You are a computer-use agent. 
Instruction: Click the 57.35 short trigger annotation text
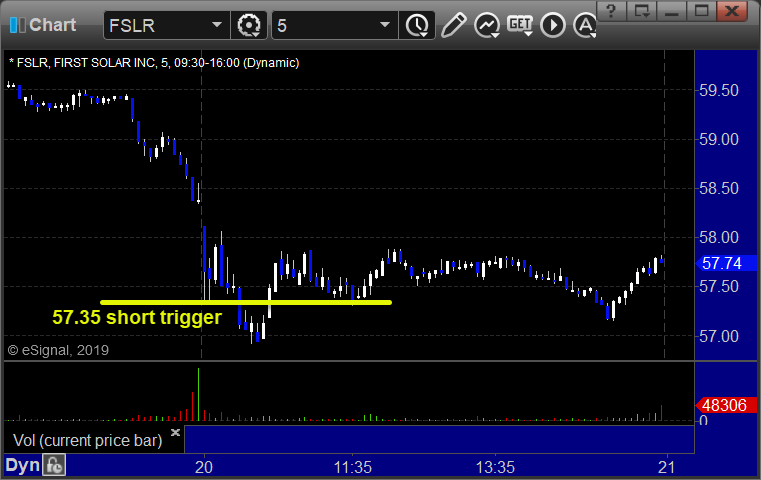[x=137, y=317]
